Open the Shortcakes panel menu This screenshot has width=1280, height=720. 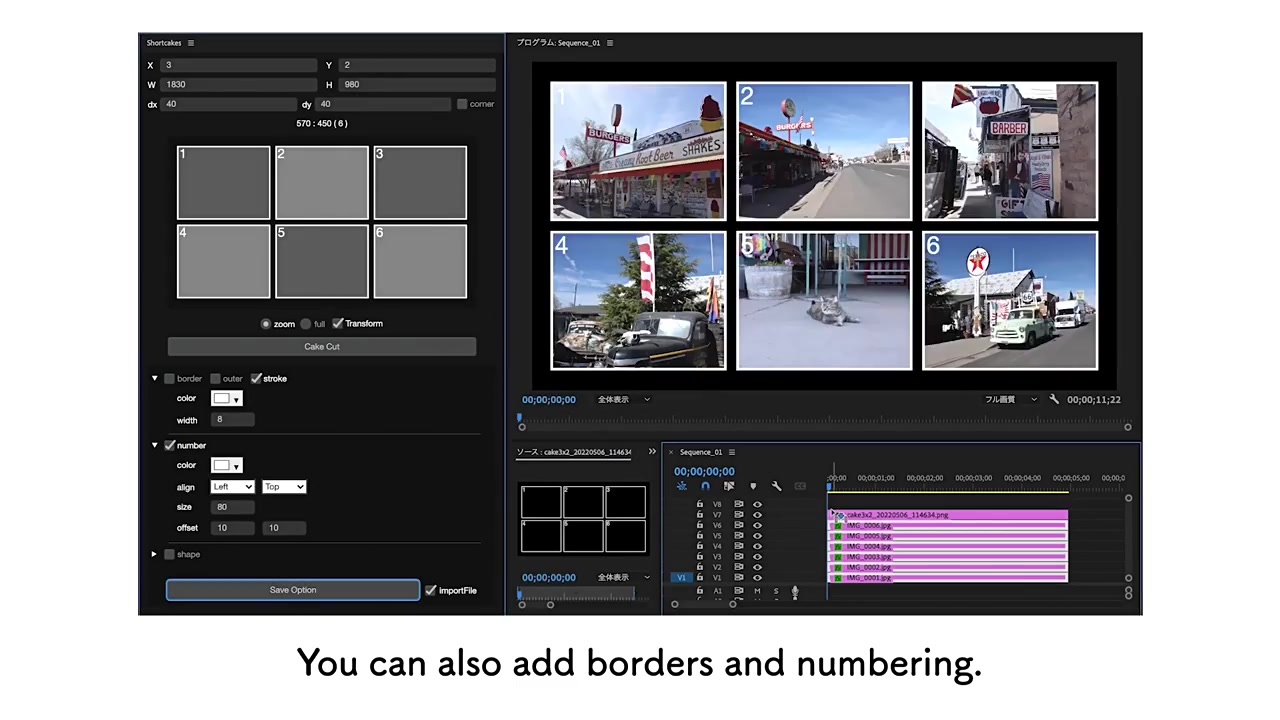191,43
